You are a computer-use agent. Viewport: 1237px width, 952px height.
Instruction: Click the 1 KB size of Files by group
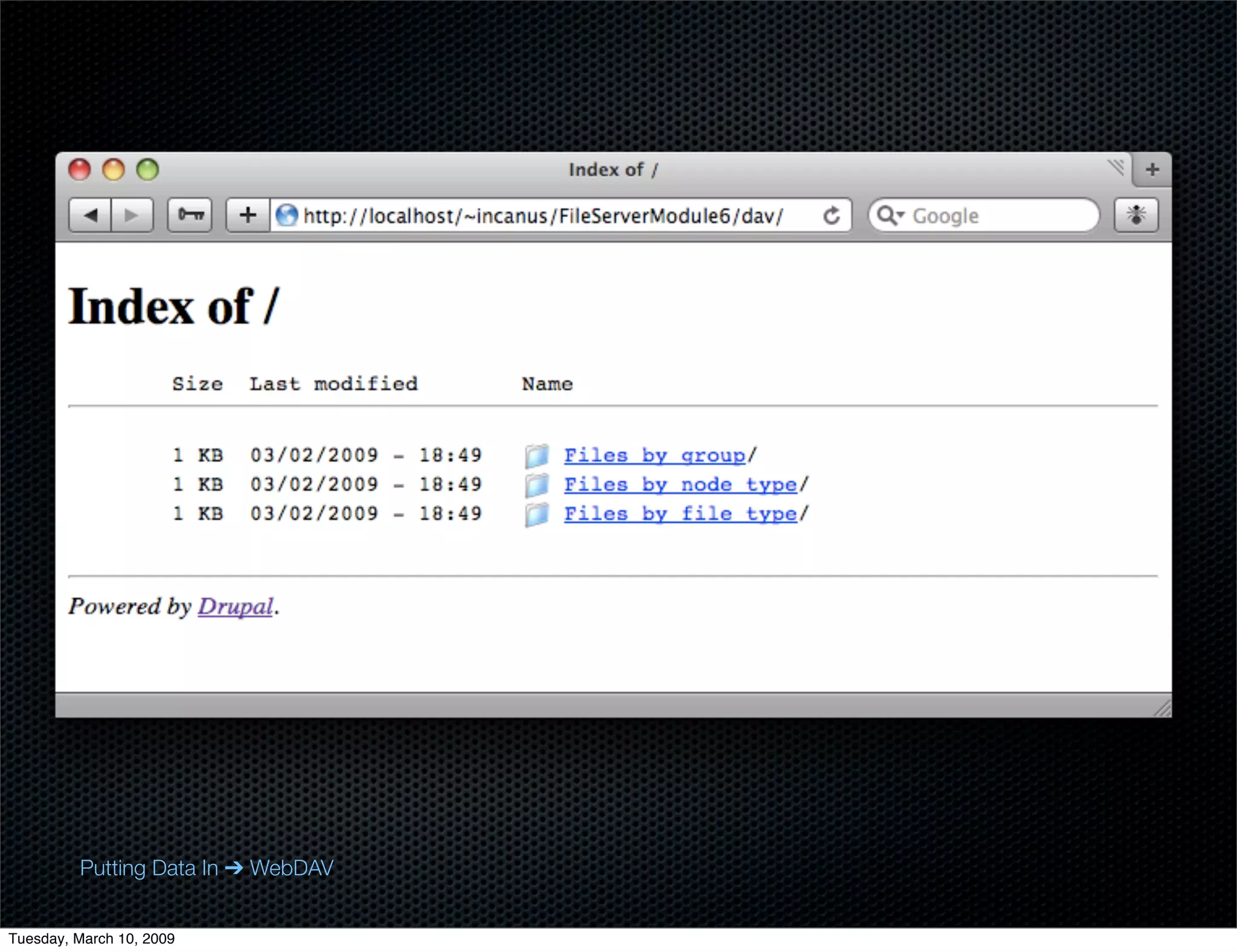click(x=198, y=455)
